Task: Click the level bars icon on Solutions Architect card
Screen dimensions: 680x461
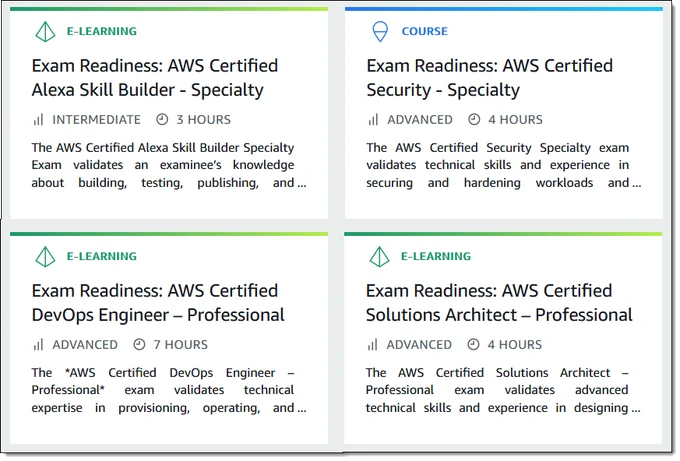Action: (x=373, y=345)
